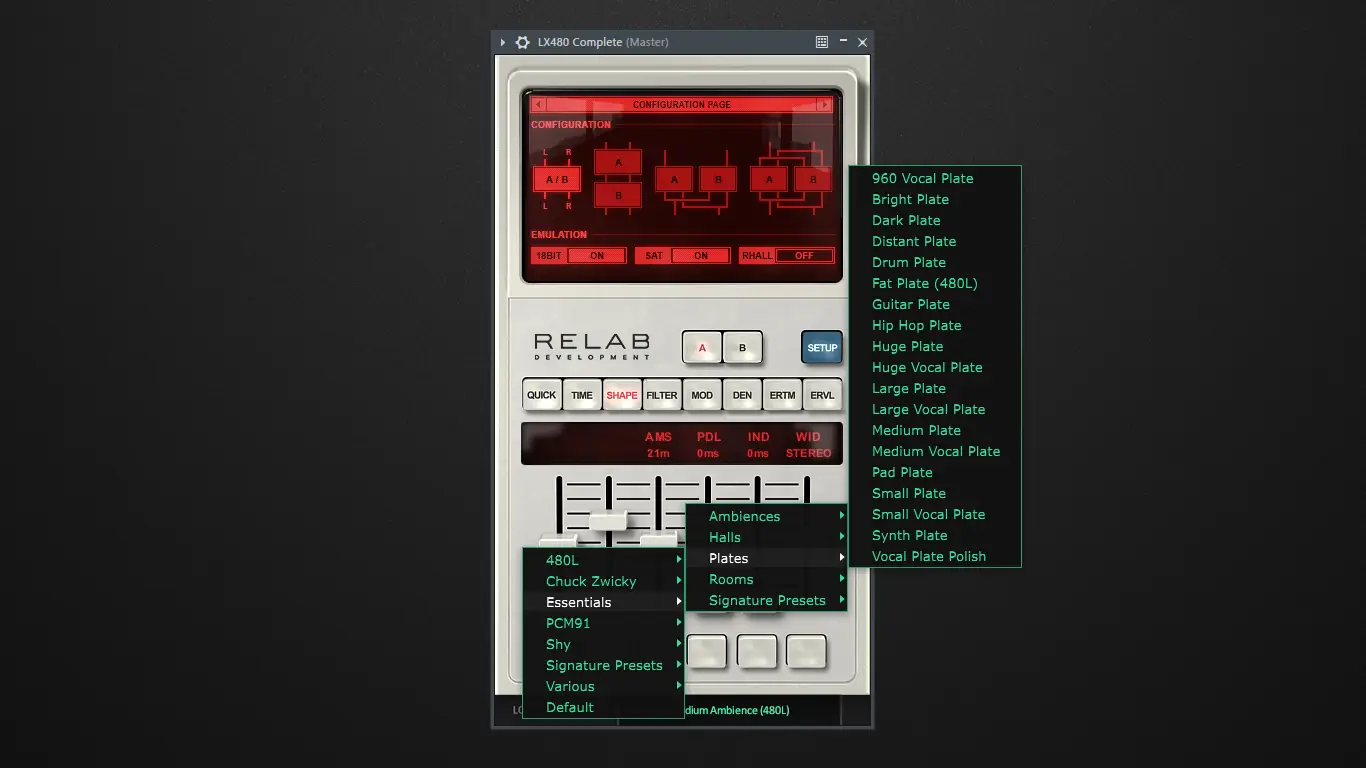
Task: Load the Large Vocal Plate preset
Action: point(935,409)
